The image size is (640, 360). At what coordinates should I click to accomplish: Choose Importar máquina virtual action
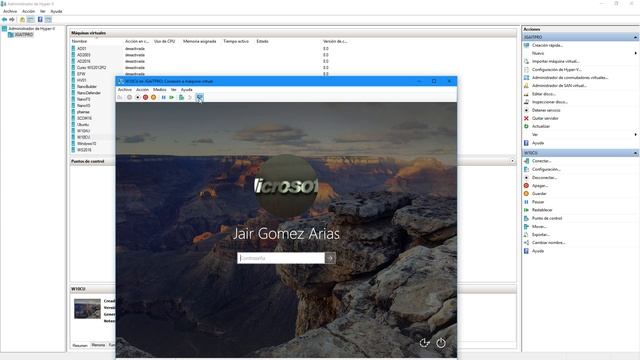click(556, 61)
